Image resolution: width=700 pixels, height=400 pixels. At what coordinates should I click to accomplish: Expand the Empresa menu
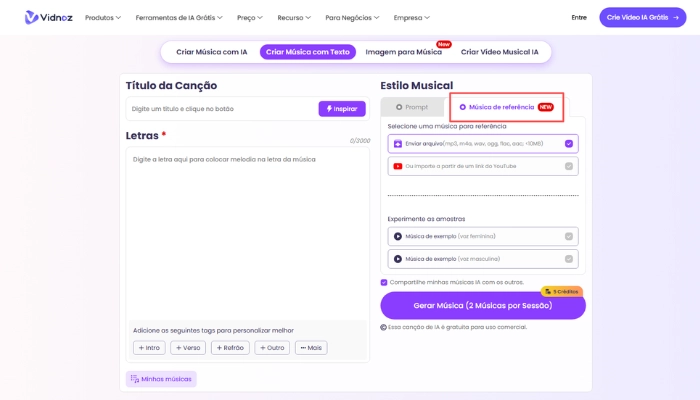[411, 18]
